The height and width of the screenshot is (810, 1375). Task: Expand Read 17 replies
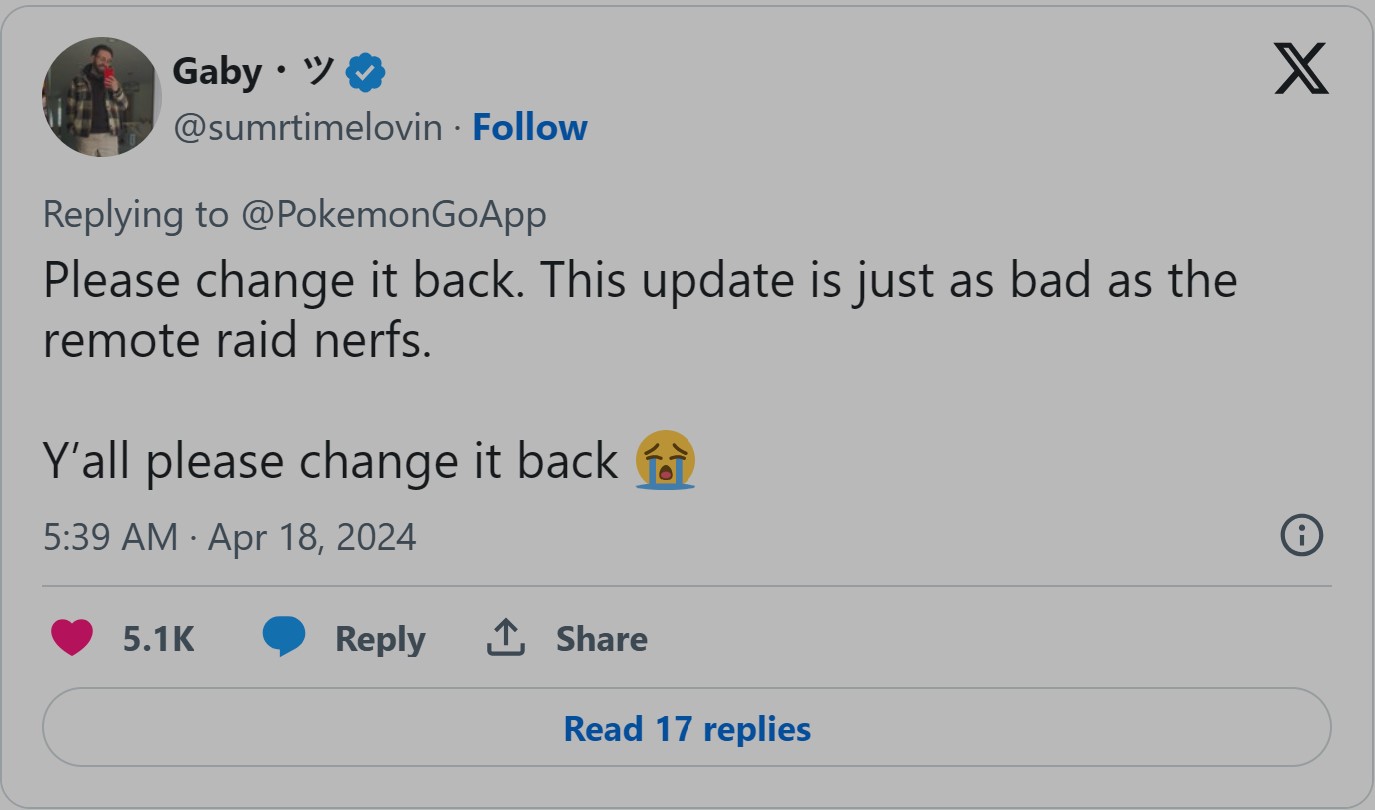pos(686,727)
